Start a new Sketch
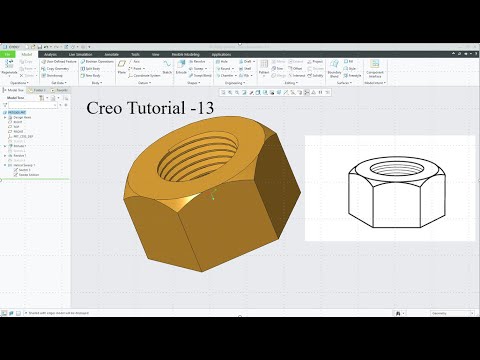The height and width of the screenshot is (360, 480). pyautogui.click(x=167, y=66)
